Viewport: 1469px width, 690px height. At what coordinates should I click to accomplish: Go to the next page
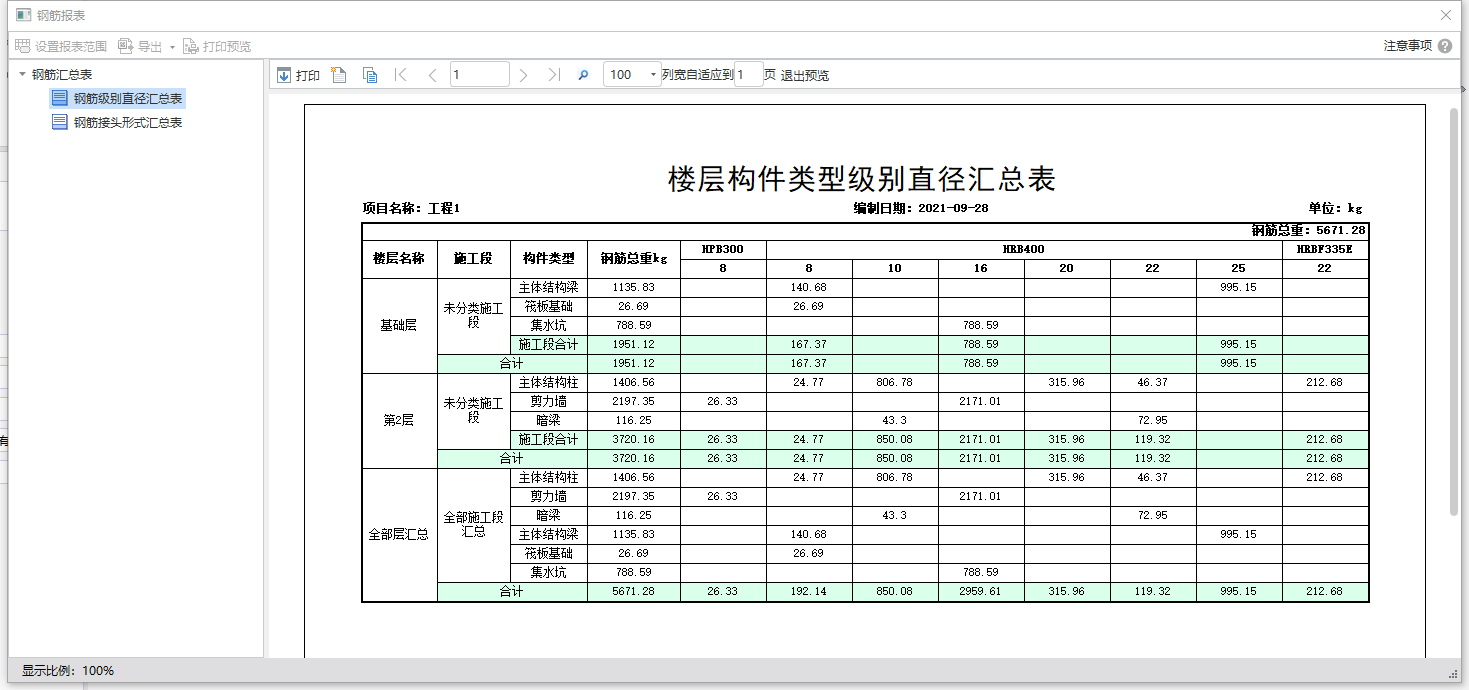point(523,75)
